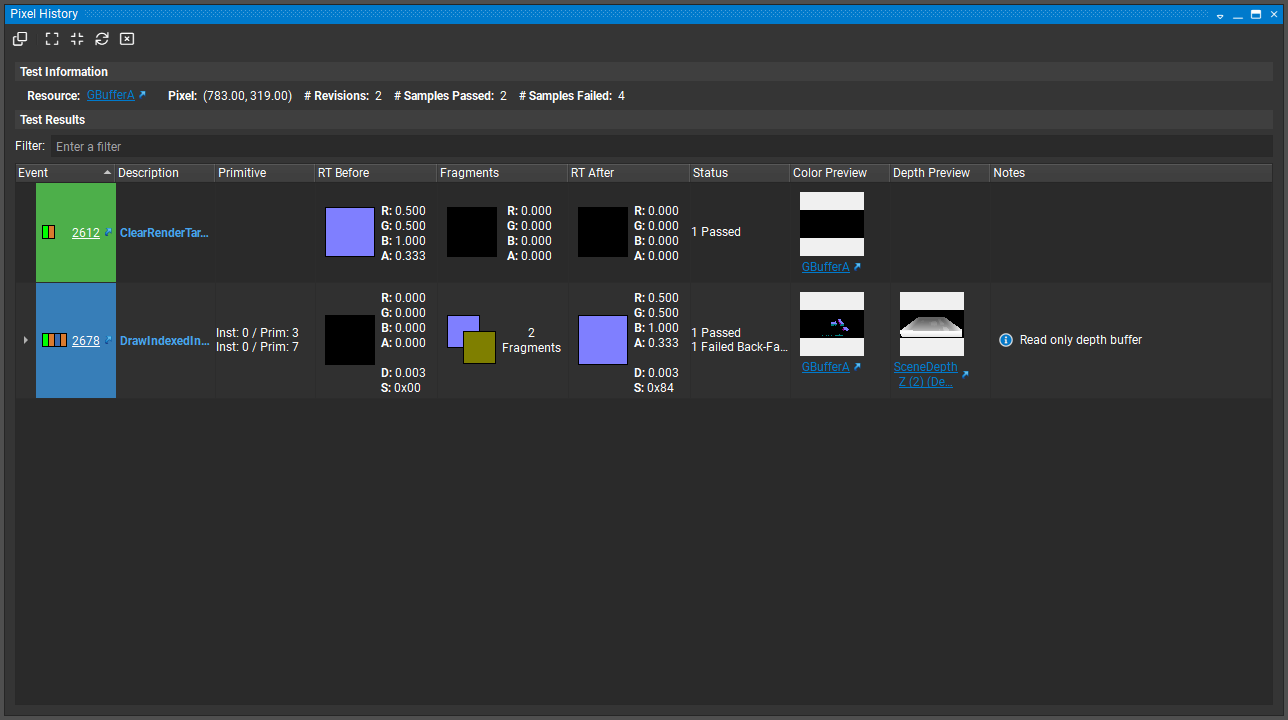
Task: Click the arrow icon beside SceneDepthZ link
Action: click(x=965, y=374)
